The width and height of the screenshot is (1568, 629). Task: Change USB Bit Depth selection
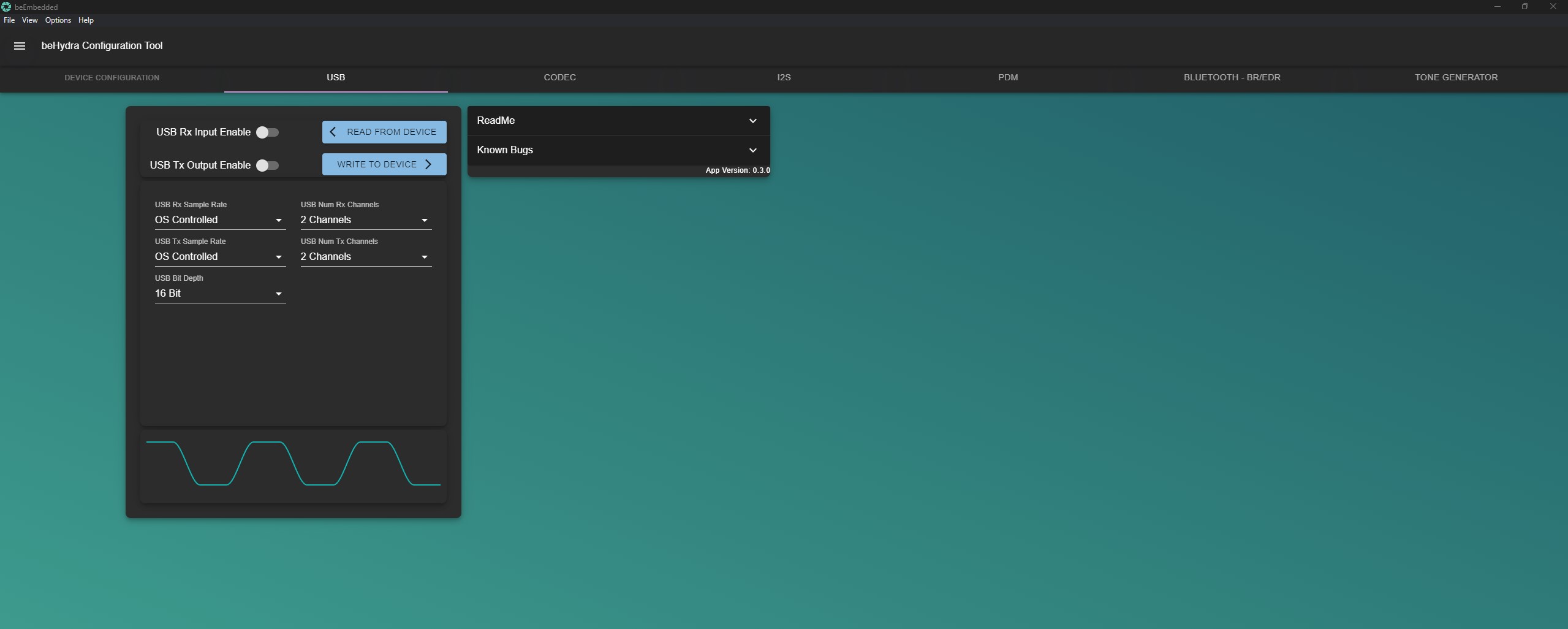click(219, 294)
